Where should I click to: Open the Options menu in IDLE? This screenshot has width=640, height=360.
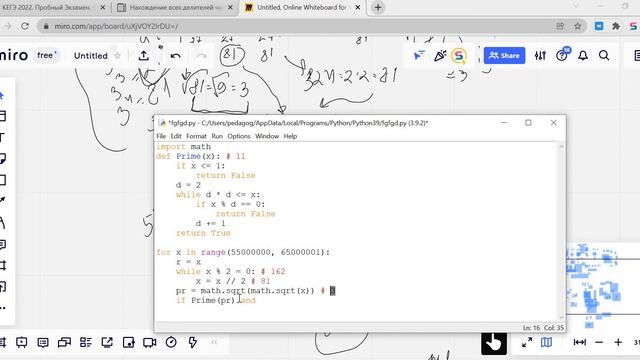(x=239, y=136)
